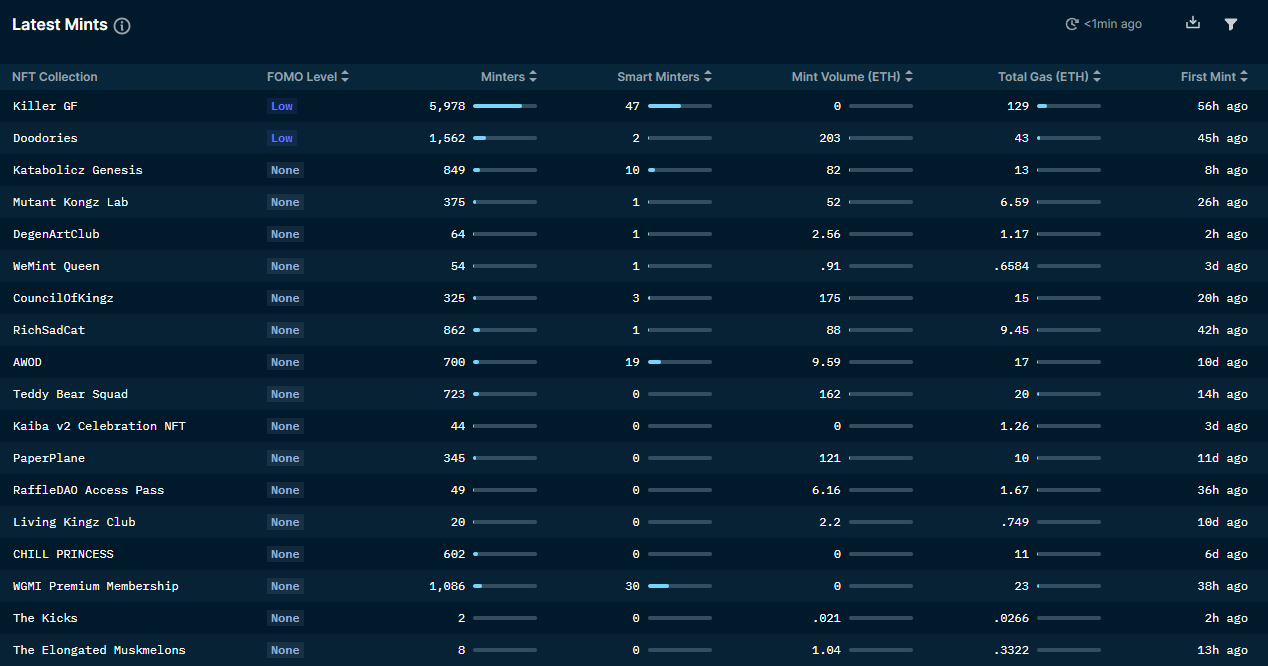The width and height of the screenshot is (1268, 666).
Task: Click the Low FOMO badge for Killer GF
Action: tap(282, 106)
